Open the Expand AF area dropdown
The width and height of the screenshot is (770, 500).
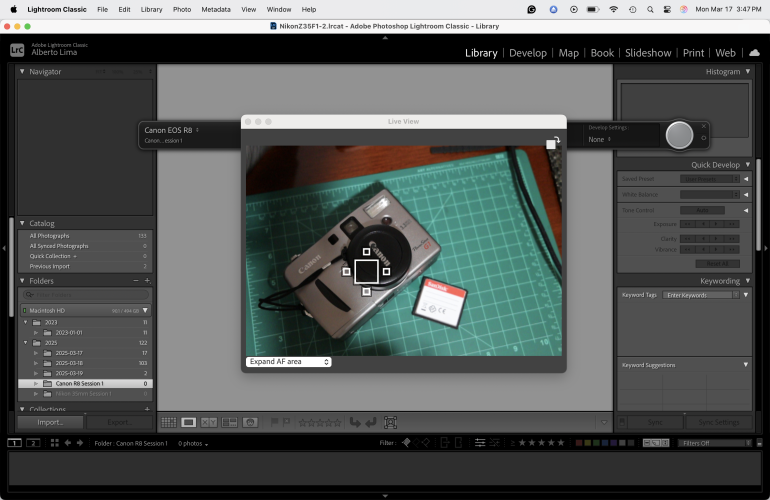289,361
